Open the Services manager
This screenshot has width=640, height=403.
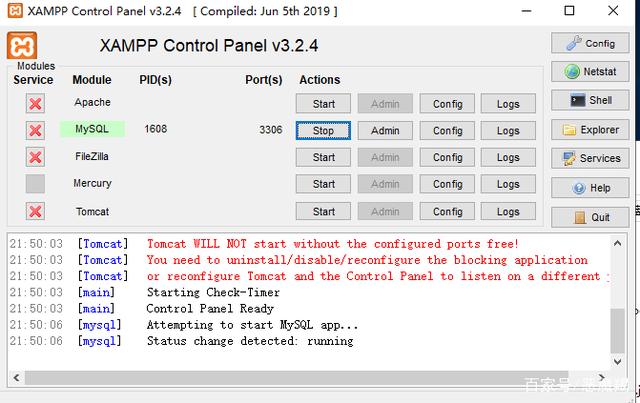[589, 158]
